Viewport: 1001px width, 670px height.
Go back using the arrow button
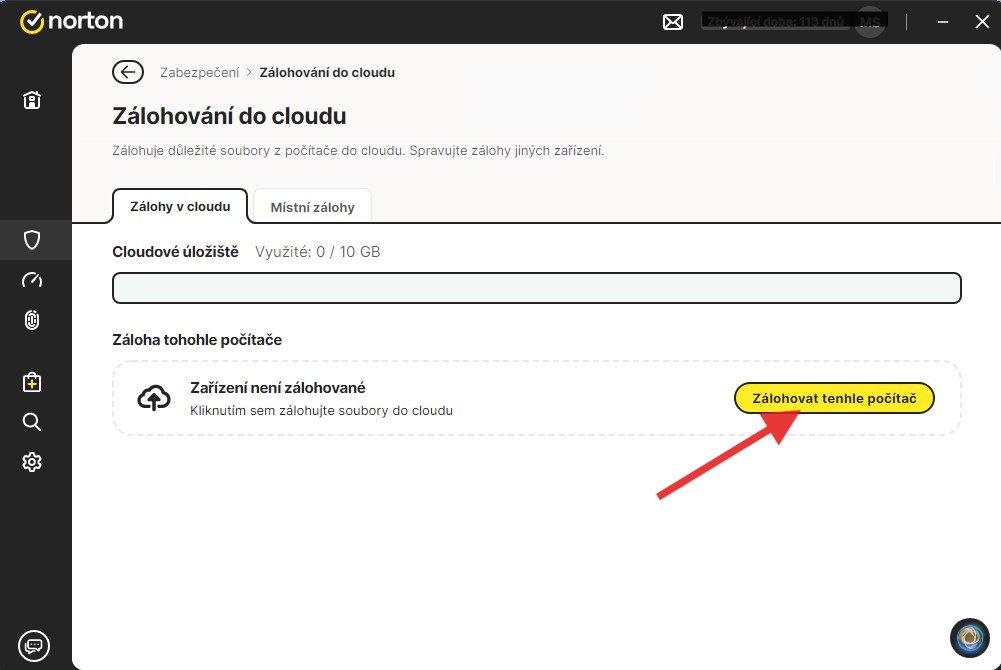[x=127, y=72]
